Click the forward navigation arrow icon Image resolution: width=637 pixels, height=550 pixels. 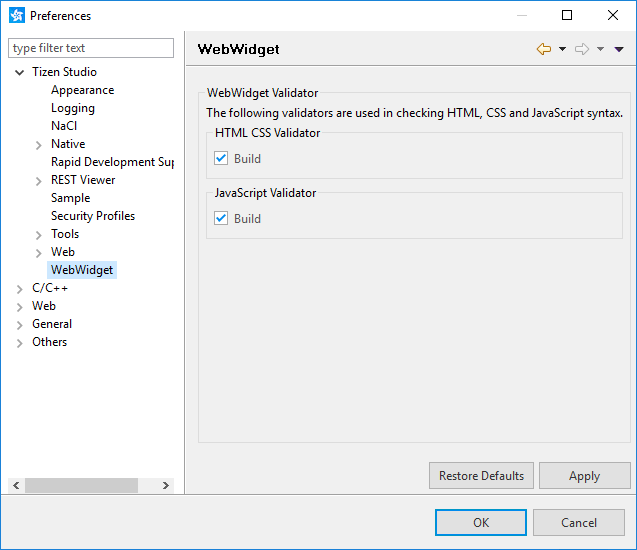pyautogui.click(x=581, y=49)
